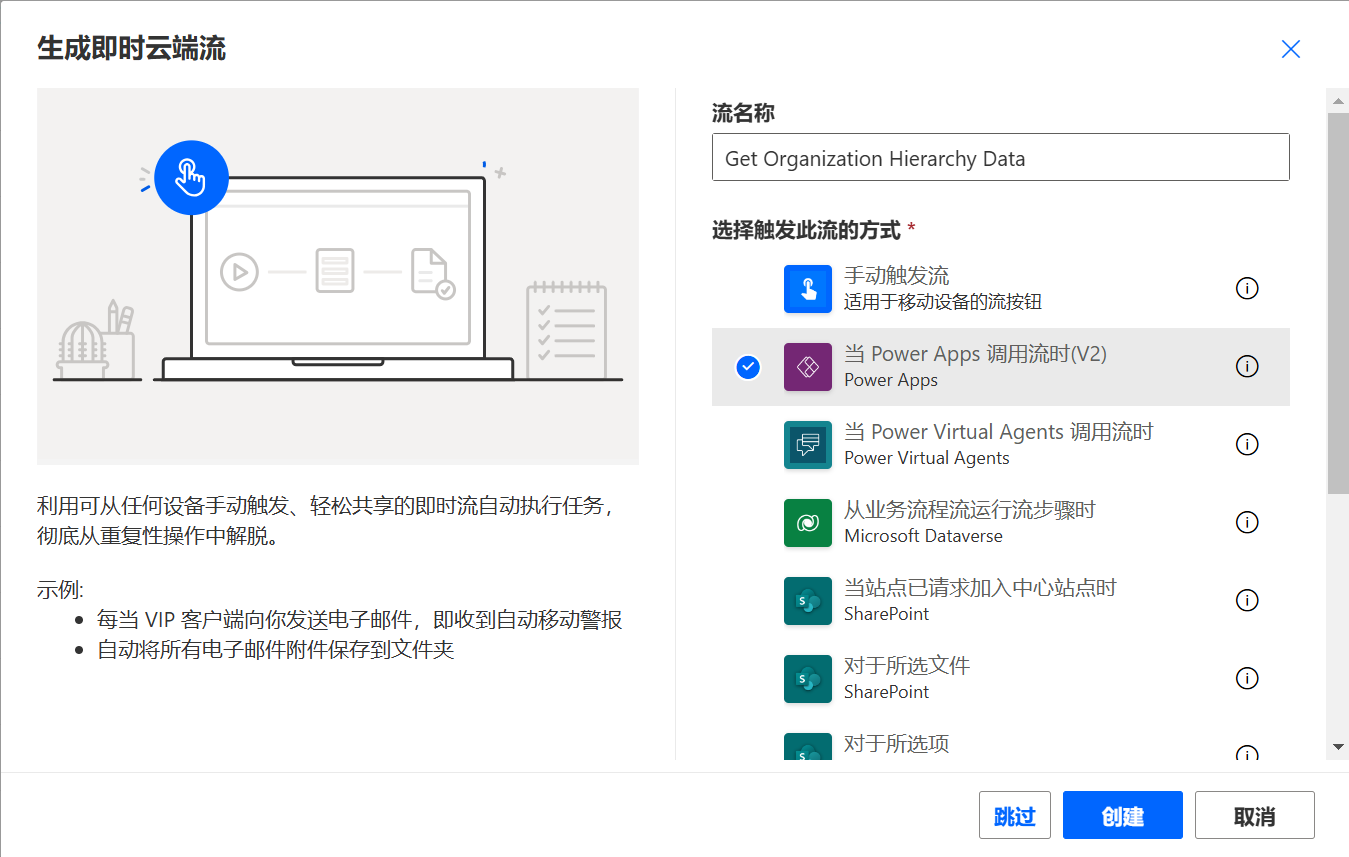Show info for 从业务流程流运行流步骤时
This screenshot has width=1349, height=857.
pos(1247,522)
